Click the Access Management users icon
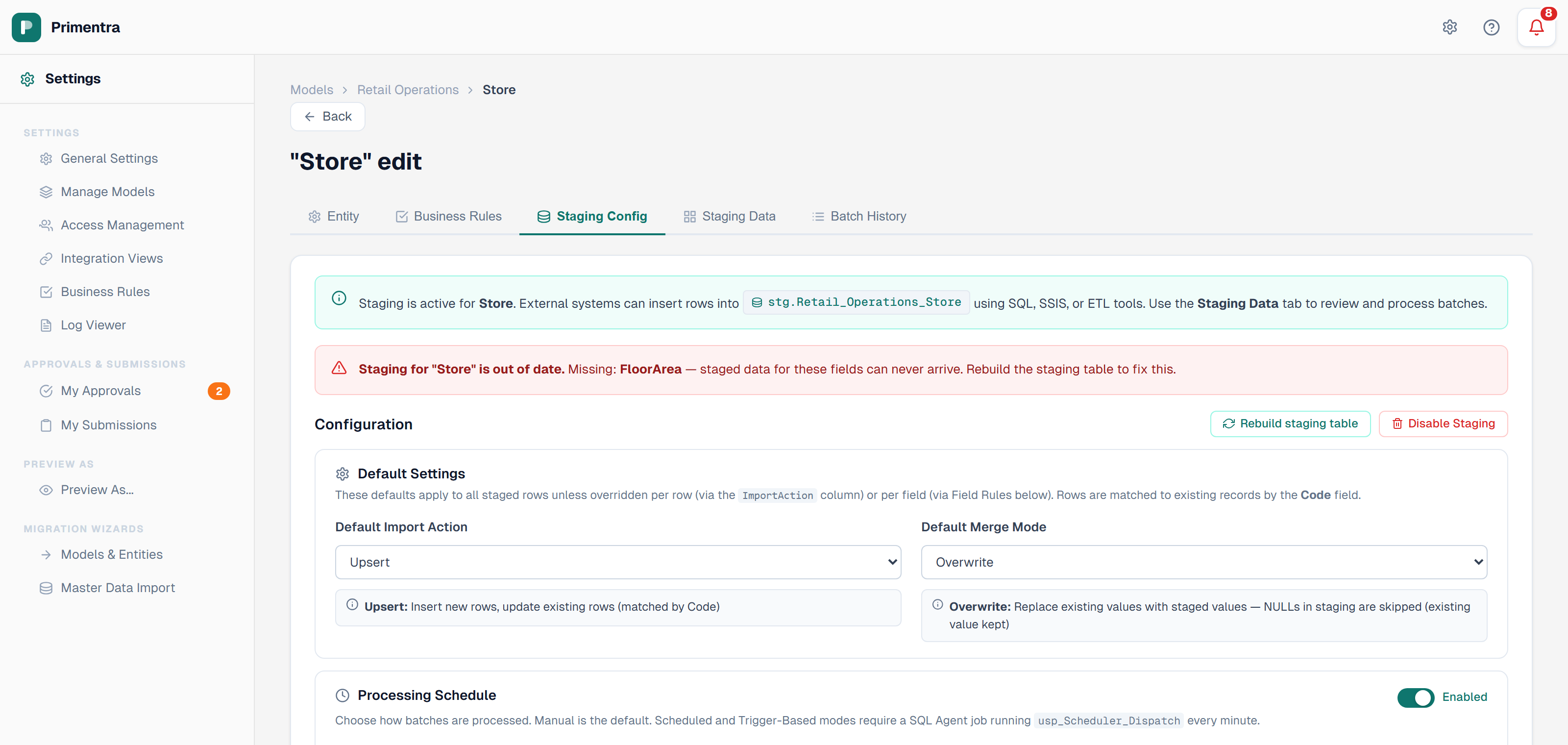The image size is (1568, 745). pyautogui.click(x=46, y=226)
